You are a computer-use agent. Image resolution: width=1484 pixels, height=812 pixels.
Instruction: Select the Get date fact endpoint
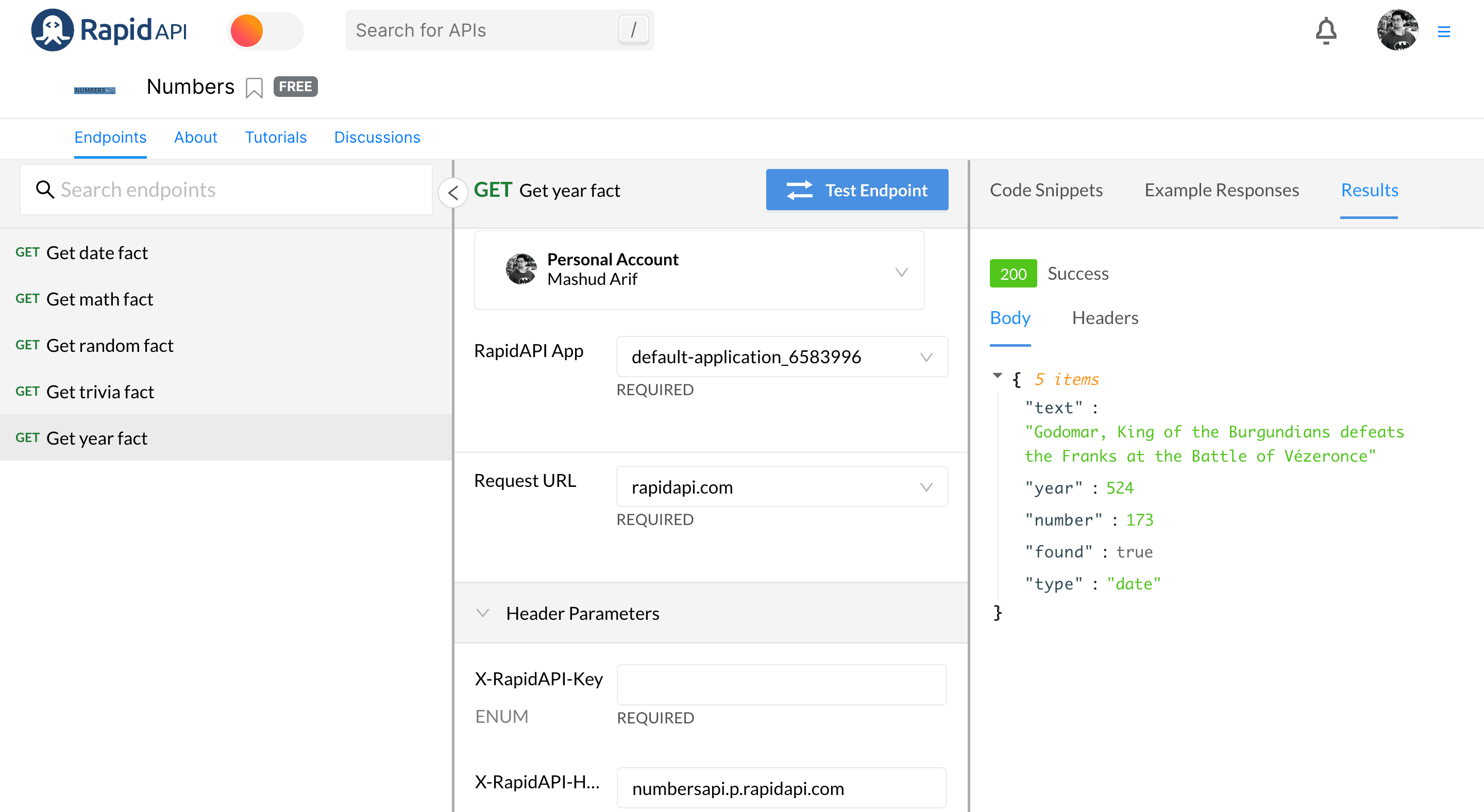coord(226,253)
